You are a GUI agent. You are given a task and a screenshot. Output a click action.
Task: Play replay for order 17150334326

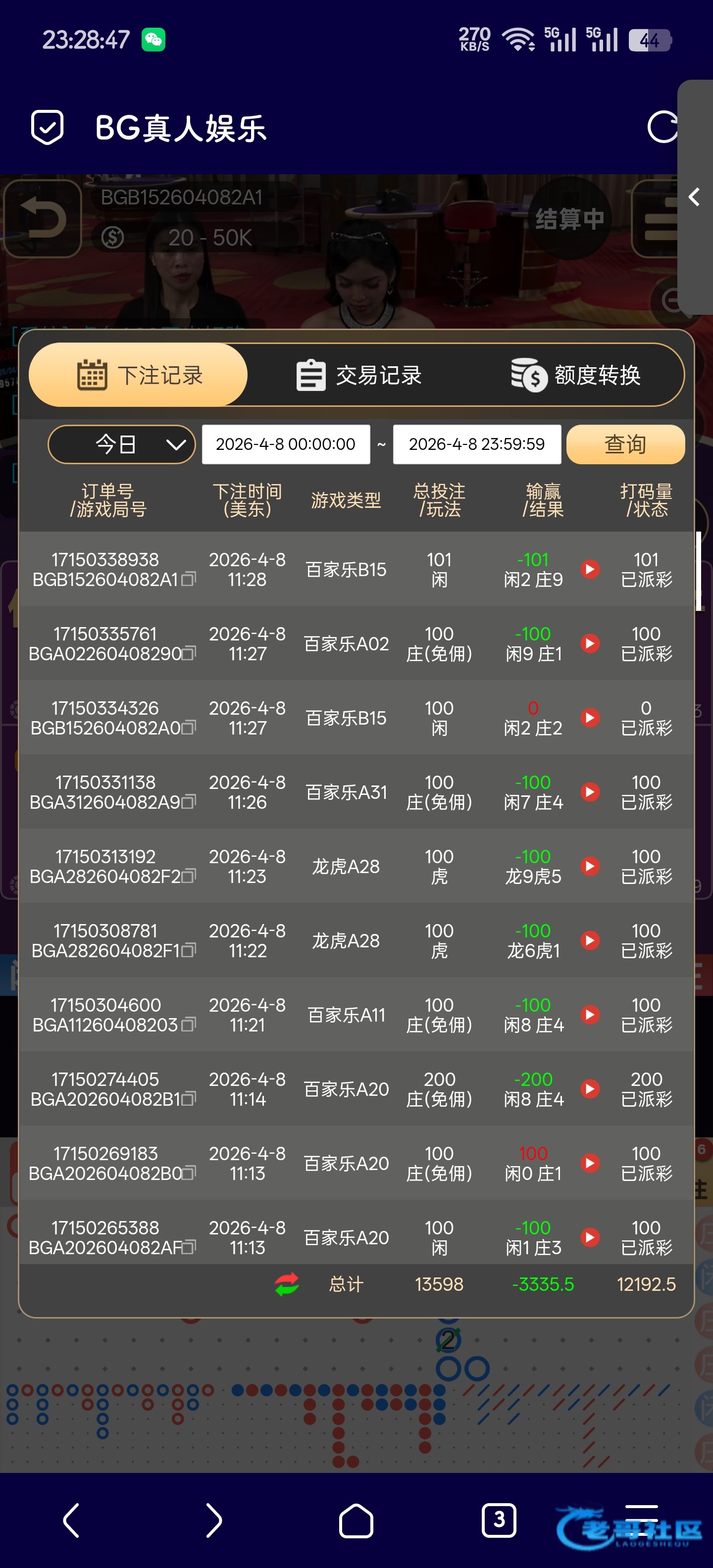(x=589, y=718)
